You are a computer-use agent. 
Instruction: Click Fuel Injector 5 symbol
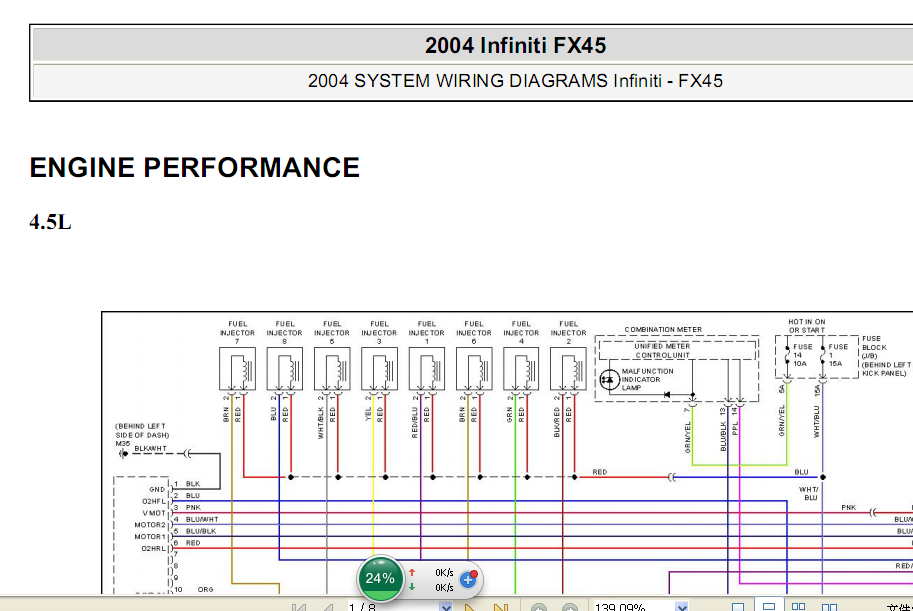point(332,369)
